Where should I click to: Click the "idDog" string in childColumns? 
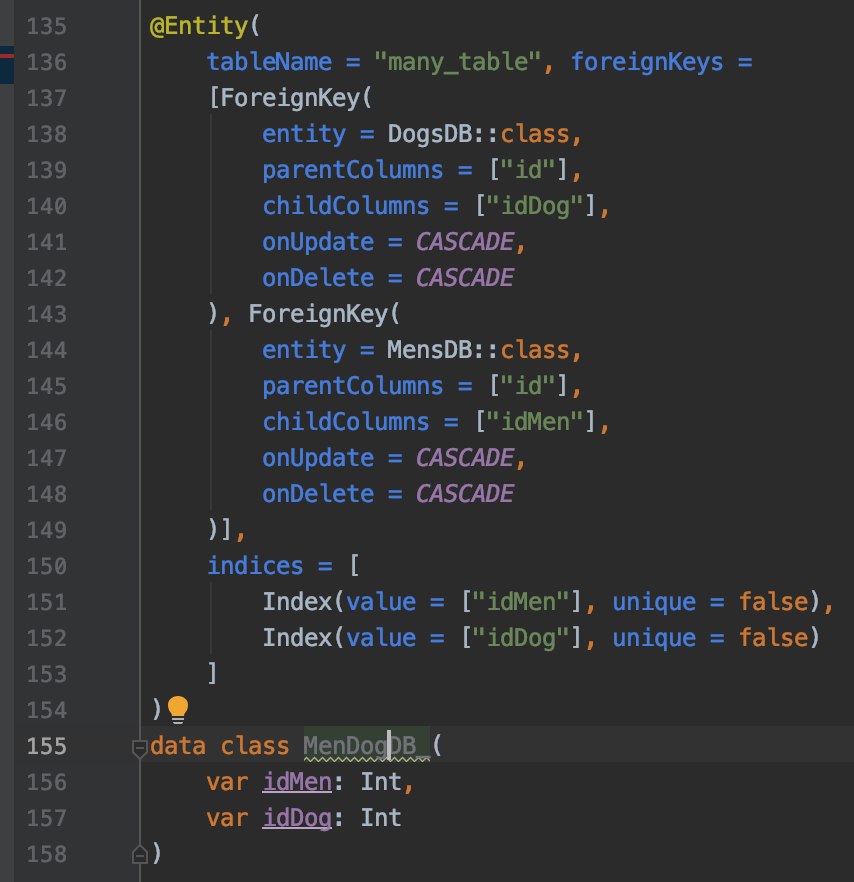[x=535, y=206]
